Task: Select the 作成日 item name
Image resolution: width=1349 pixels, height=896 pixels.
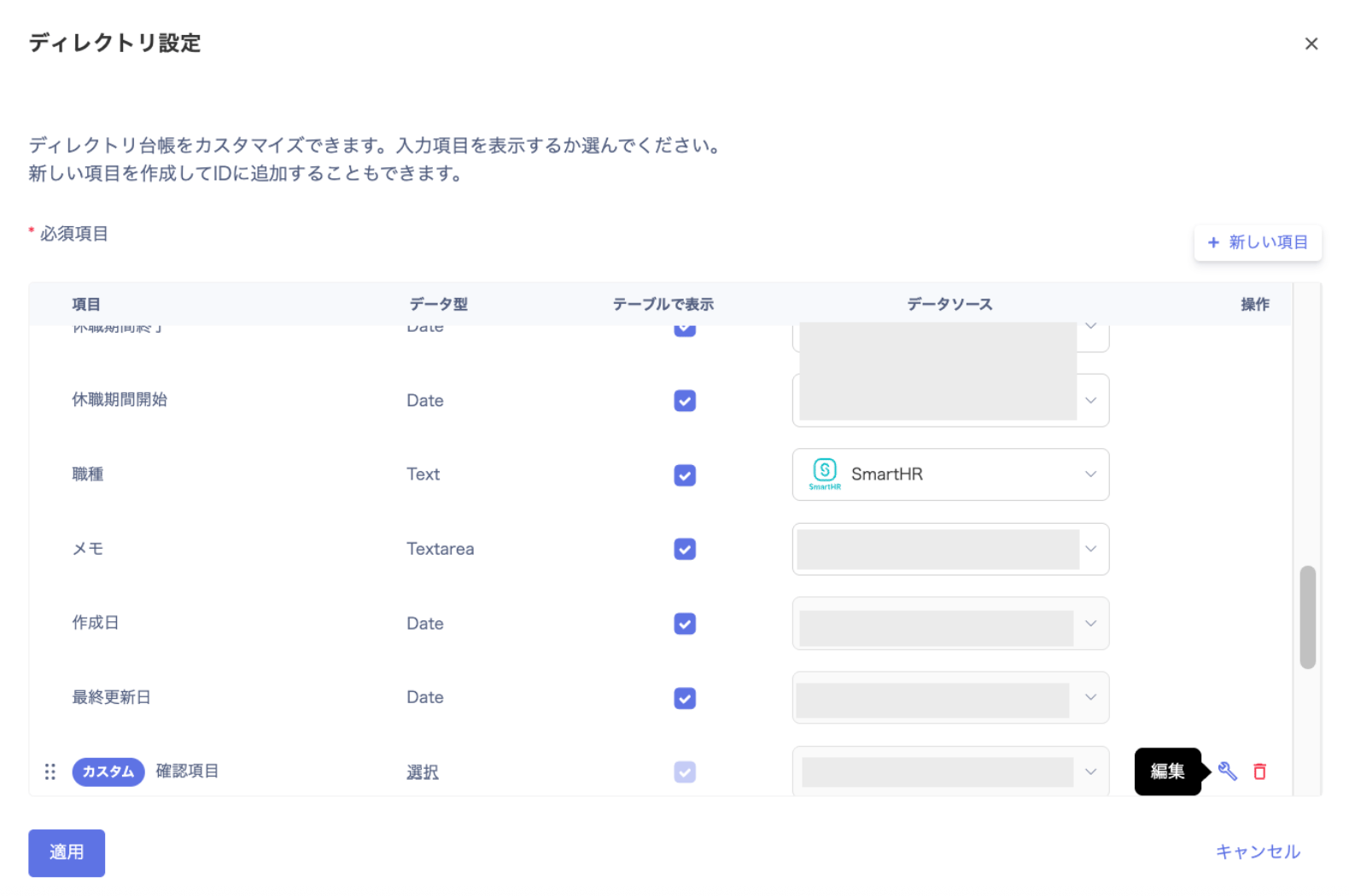Action: coord(96,622)
